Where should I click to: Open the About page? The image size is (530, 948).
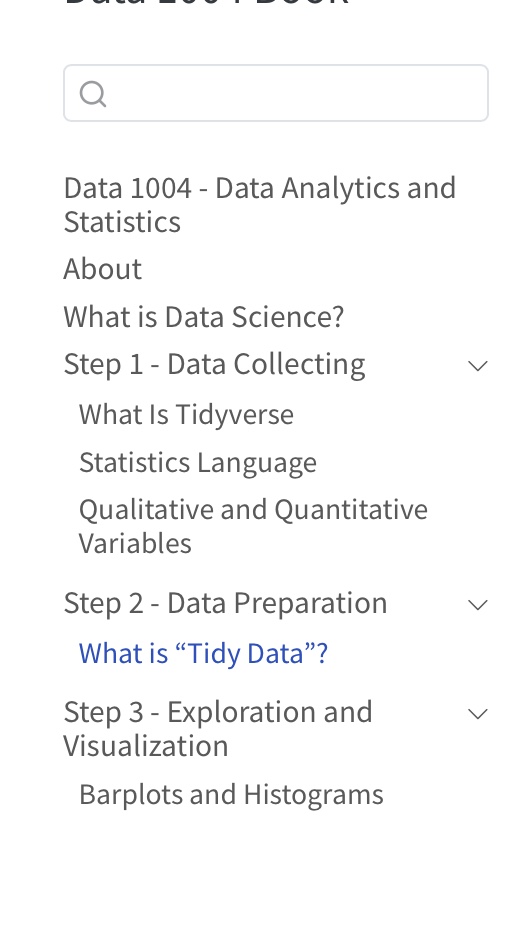(102, 268)
